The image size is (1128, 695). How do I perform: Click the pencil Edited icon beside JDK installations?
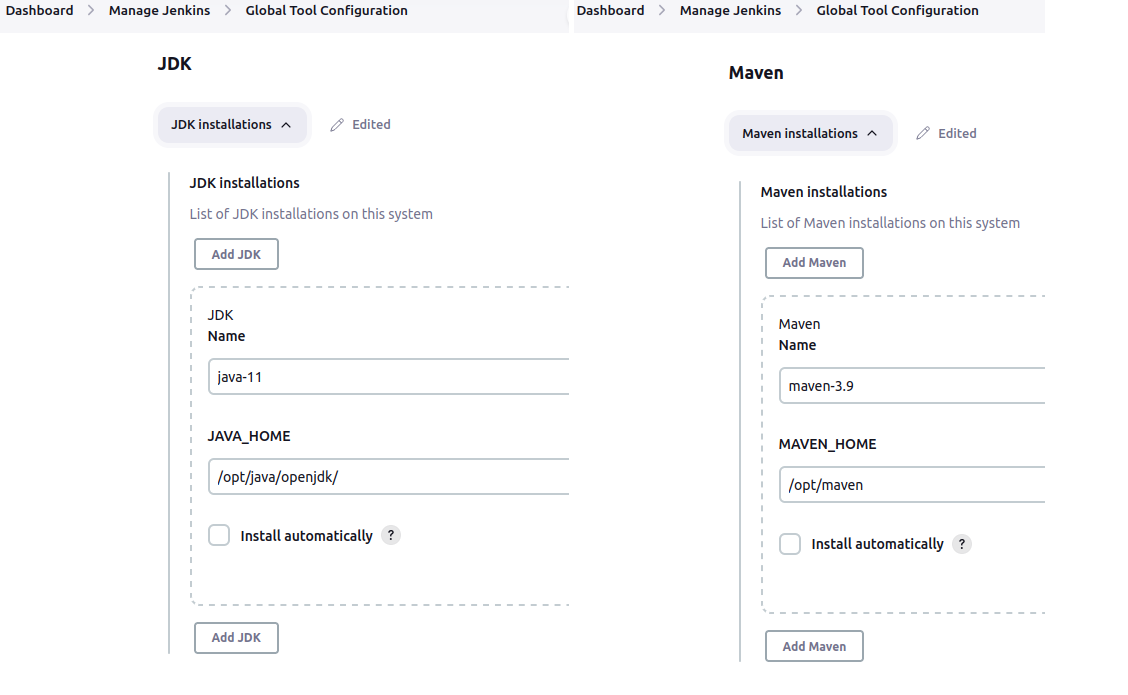(337, 124)
